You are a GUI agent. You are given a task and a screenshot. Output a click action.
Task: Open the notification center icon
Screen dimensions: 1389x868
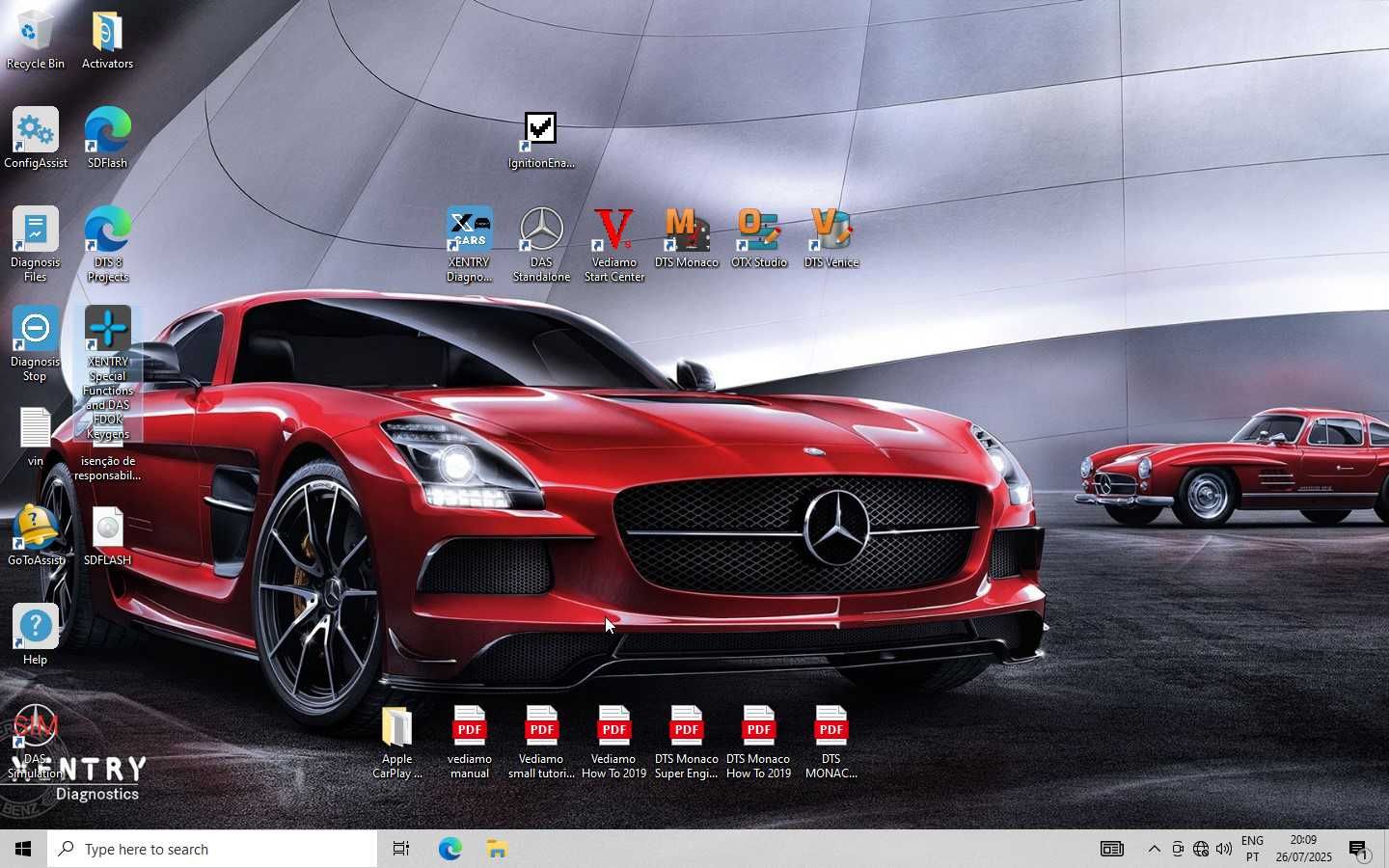[x=1359, y=849]
